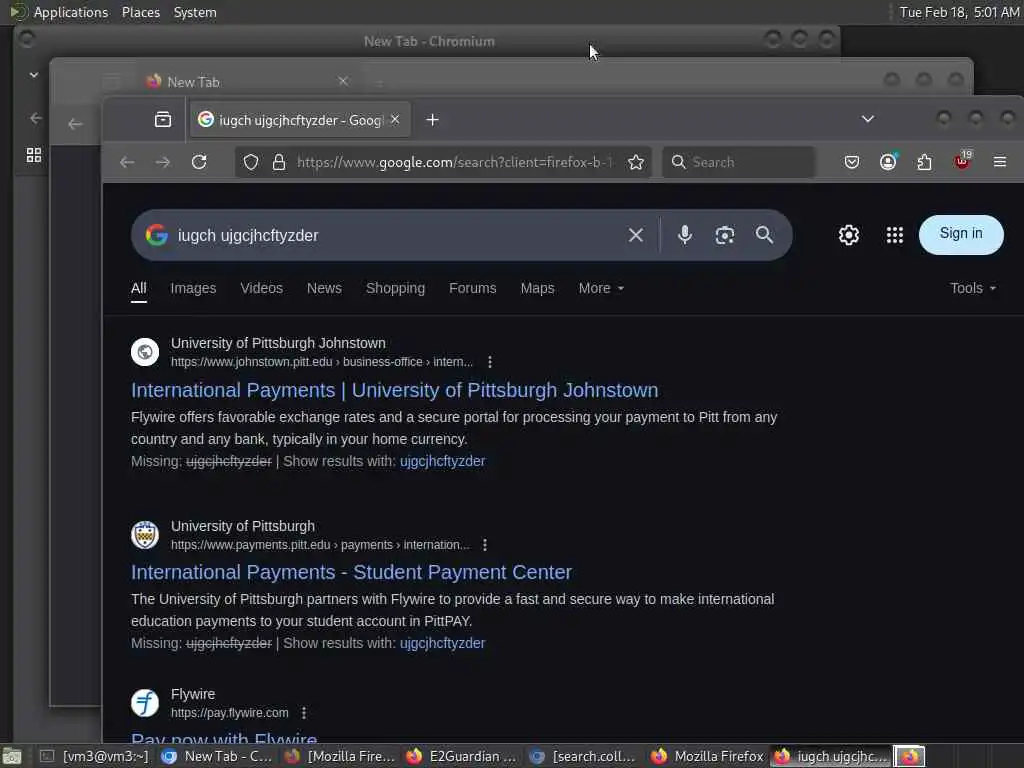Viewport: 1024px width, 768px height.
Task: Open the System menu
Action: (195, 12)
